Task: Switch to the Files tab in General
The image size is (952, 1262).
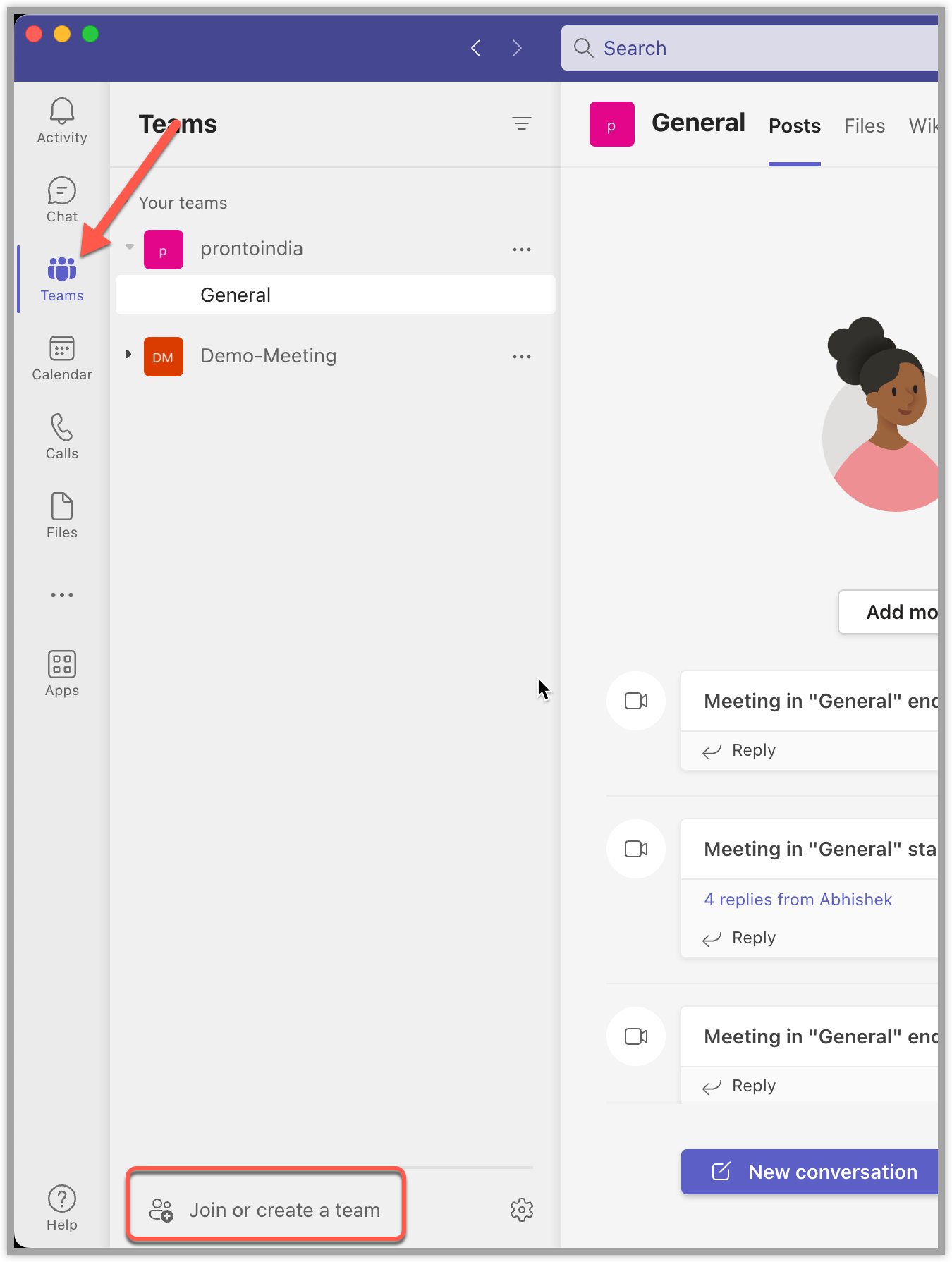Action: (x=865, y=125)
